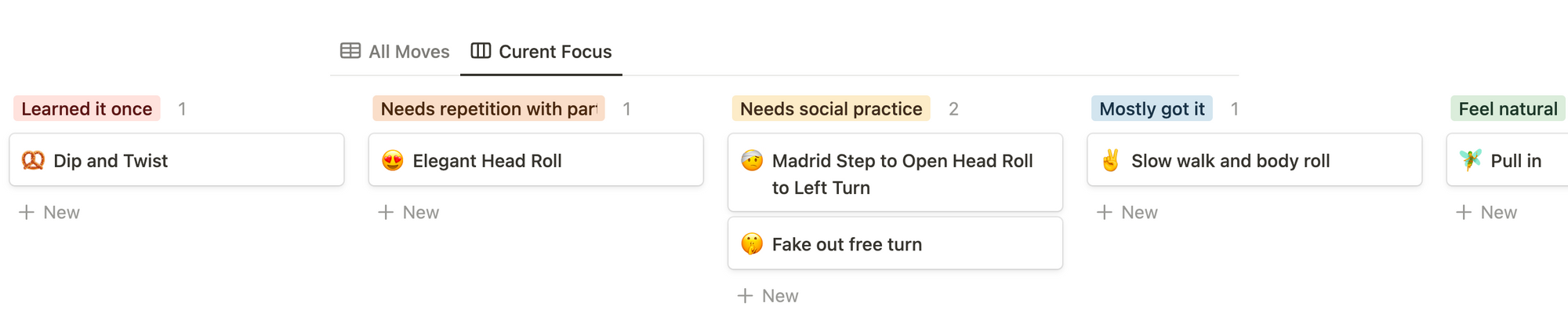This screenshot has width=1568, height=325.
Task: Open the Slow walk and body roll card
Action: [1254, 160]
